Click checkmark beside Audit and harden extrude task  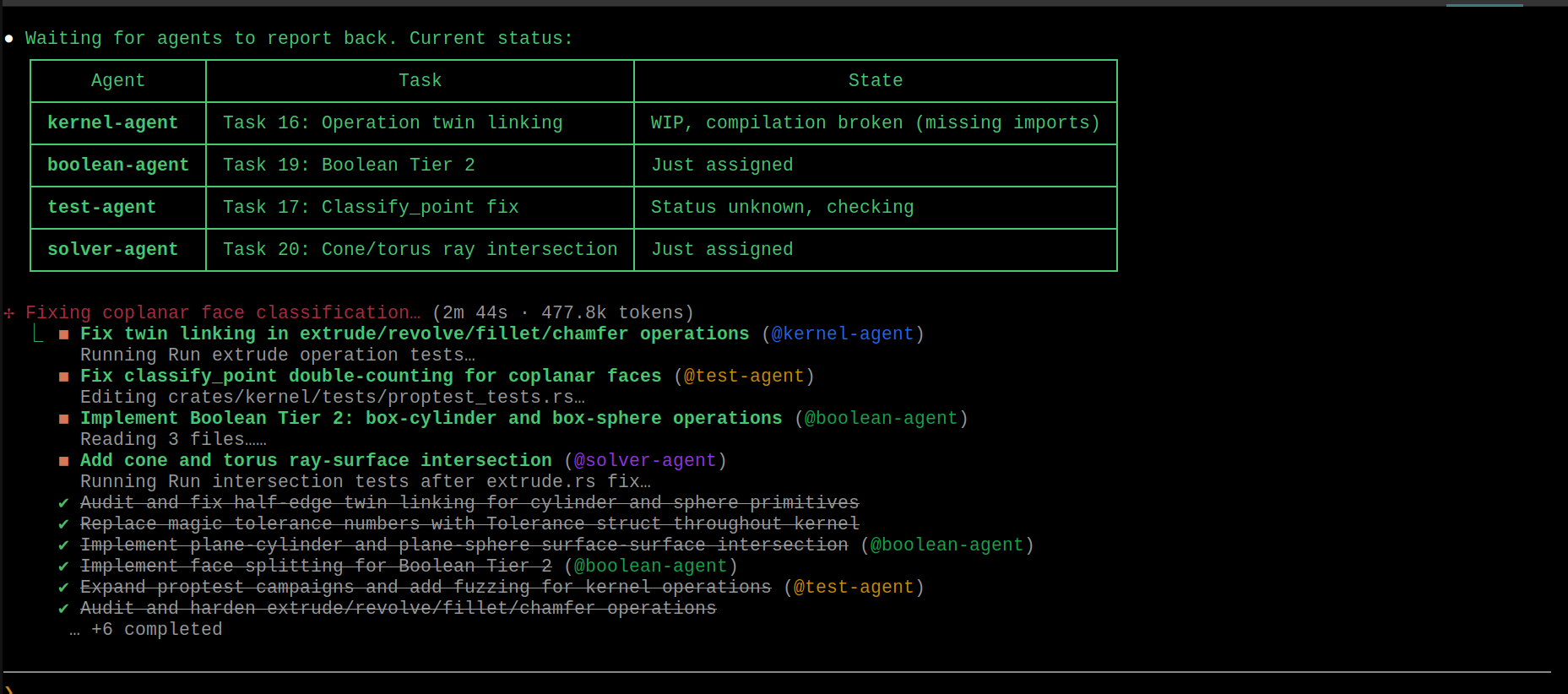[x=64, y=609]
